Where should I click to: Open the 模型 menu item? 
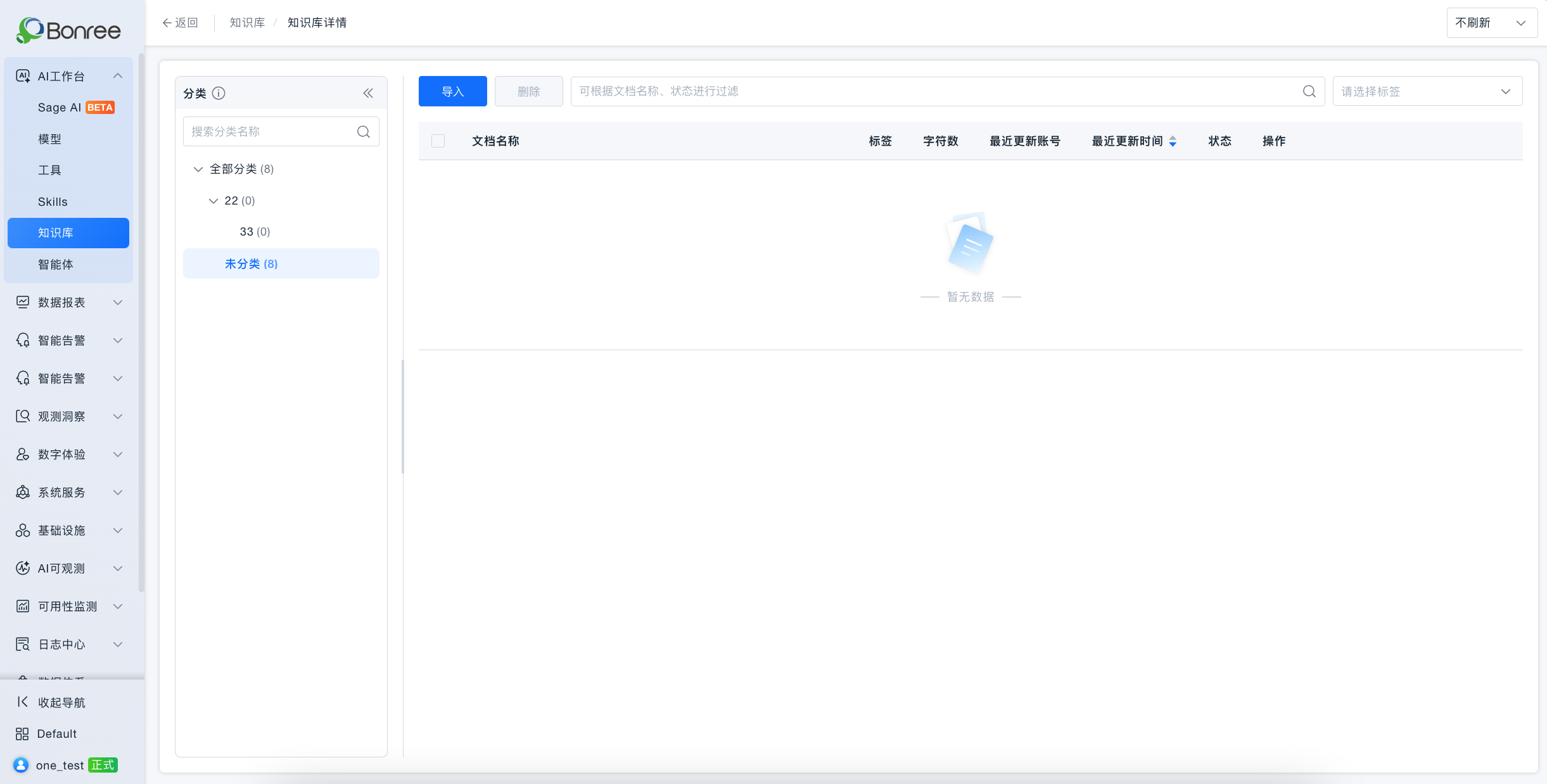[x=68, y=139]
